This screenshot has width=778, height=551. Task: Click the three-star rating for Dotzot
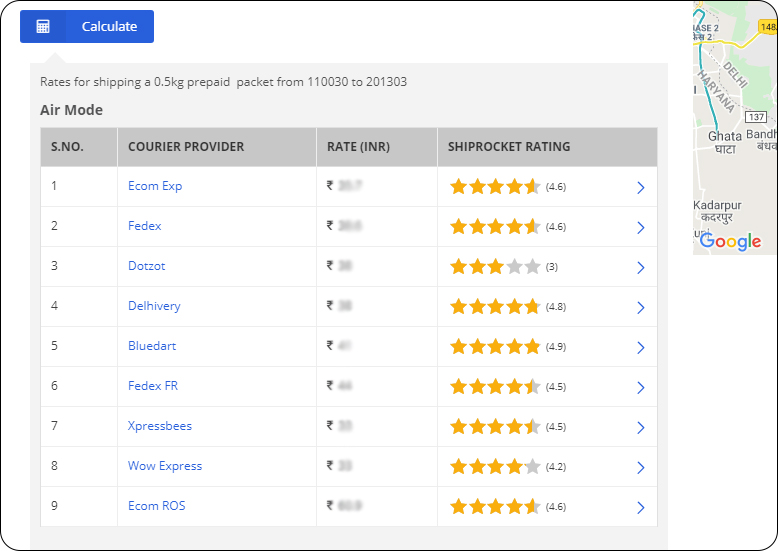coord(495,267)
